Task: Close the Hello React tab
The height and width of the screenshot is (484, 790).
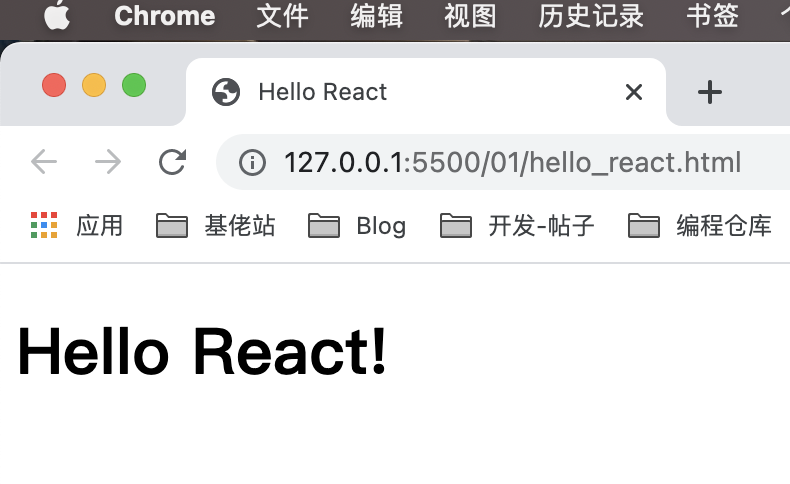Action: (x=633, y=92)
